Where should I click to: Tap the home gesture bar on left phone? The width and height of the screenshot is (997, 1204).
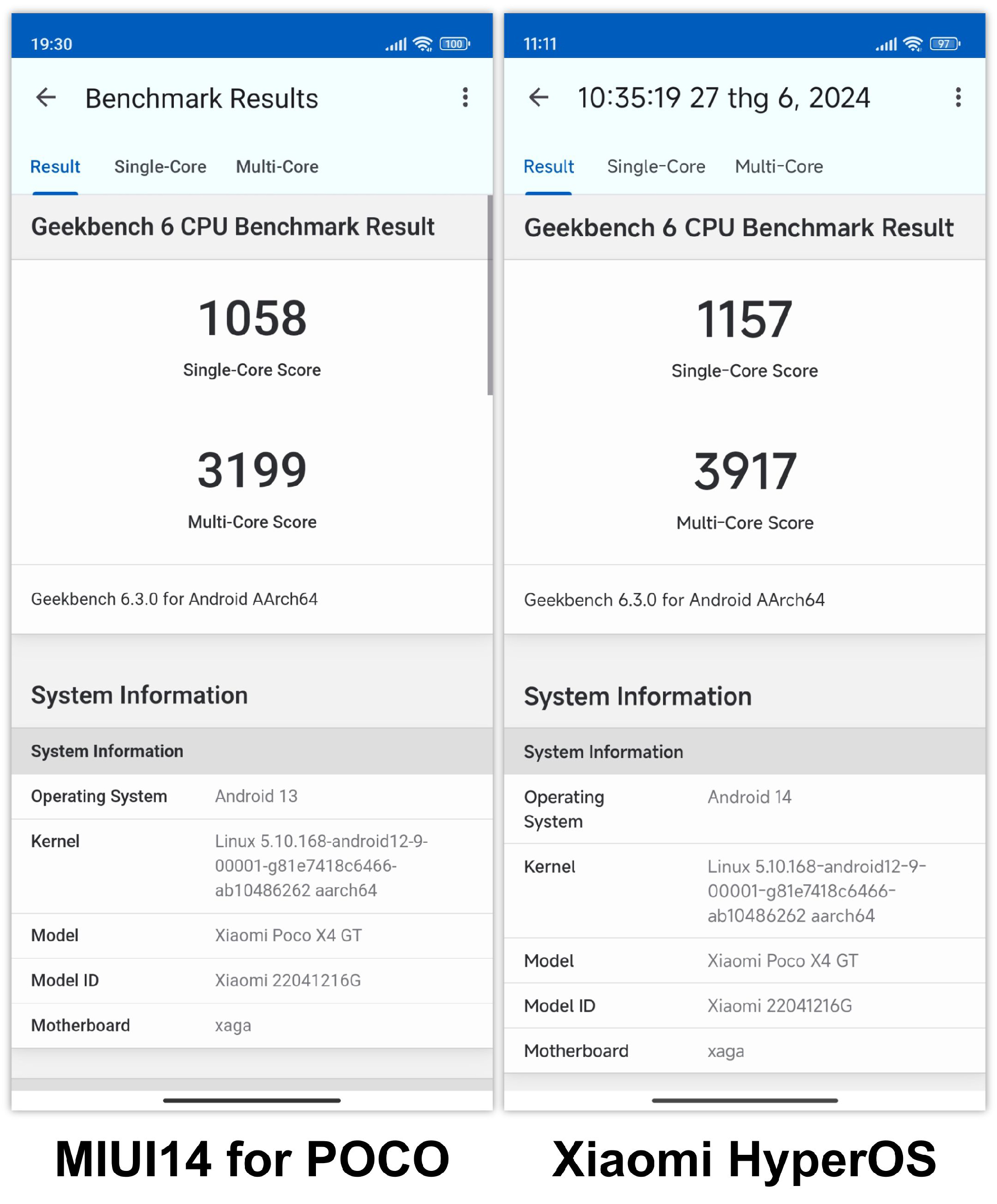(252, 1100)
